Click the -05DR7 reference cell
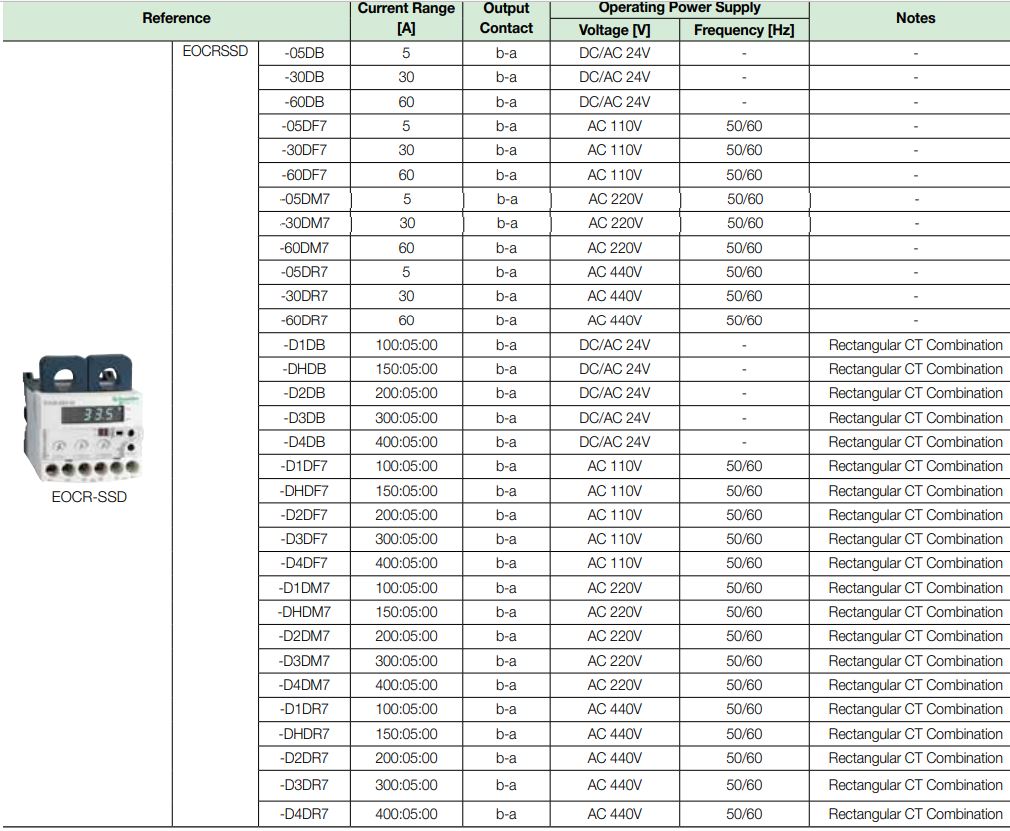Screen dimensions: 1010x831 pyautogui.click(x=304, y=272)
